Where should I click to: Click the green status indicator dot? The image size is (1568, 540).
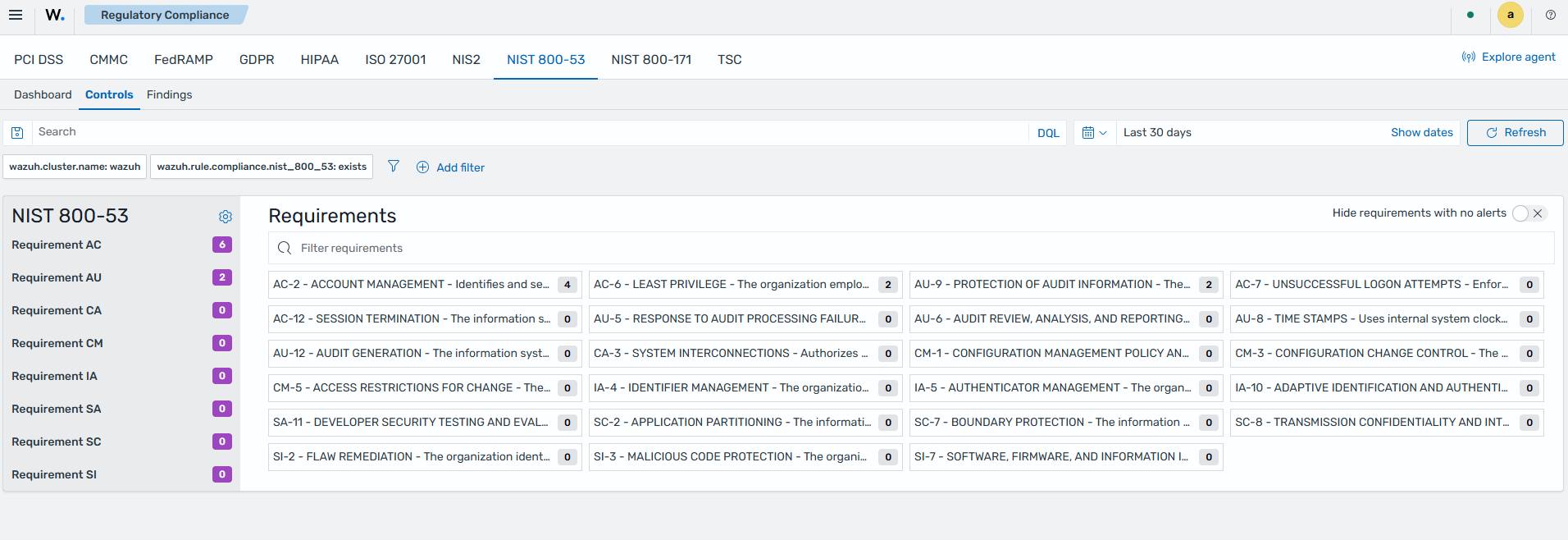1470,15
